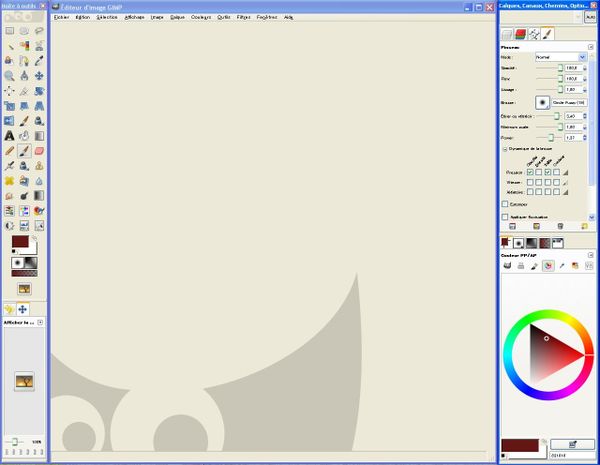This screenshot has width=600, height=465.
Task: Click stepper arrows on 0,40 value field
Action: click(584, 116)
